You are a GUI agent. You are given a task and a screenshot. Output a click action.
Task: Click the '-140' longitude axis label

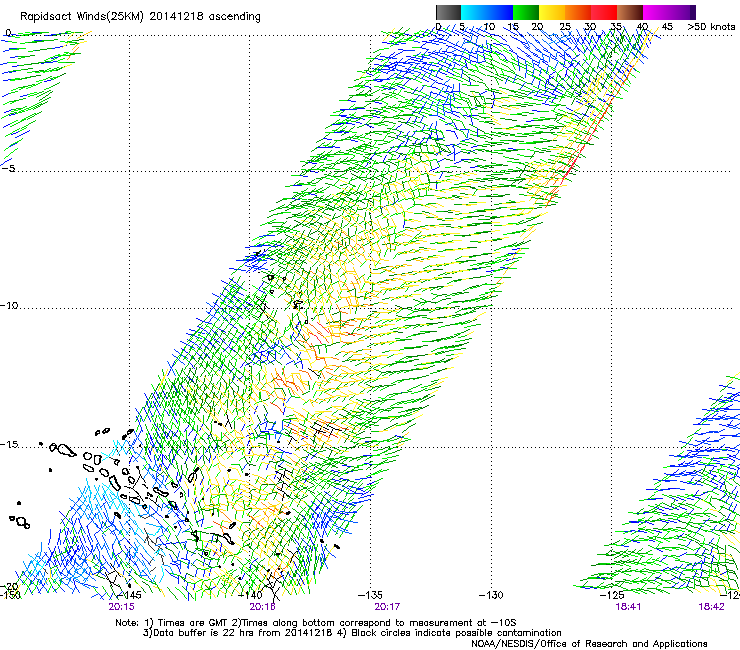(250, 595)
